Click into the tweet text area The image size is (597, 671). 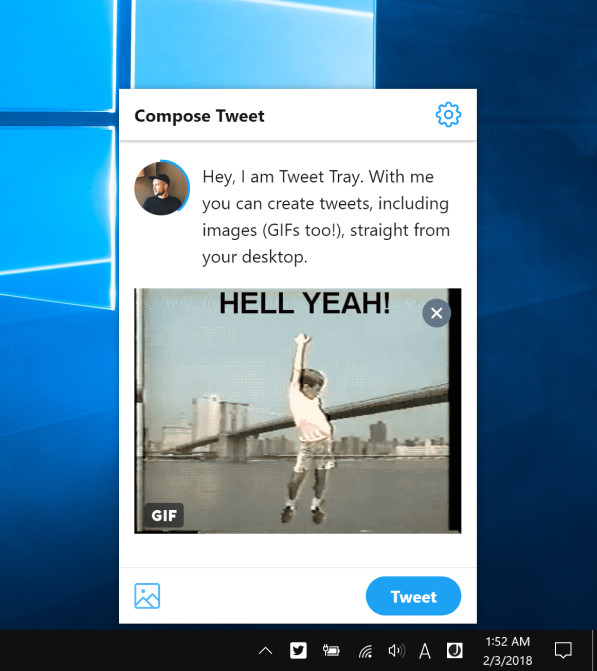click(326, 217)
